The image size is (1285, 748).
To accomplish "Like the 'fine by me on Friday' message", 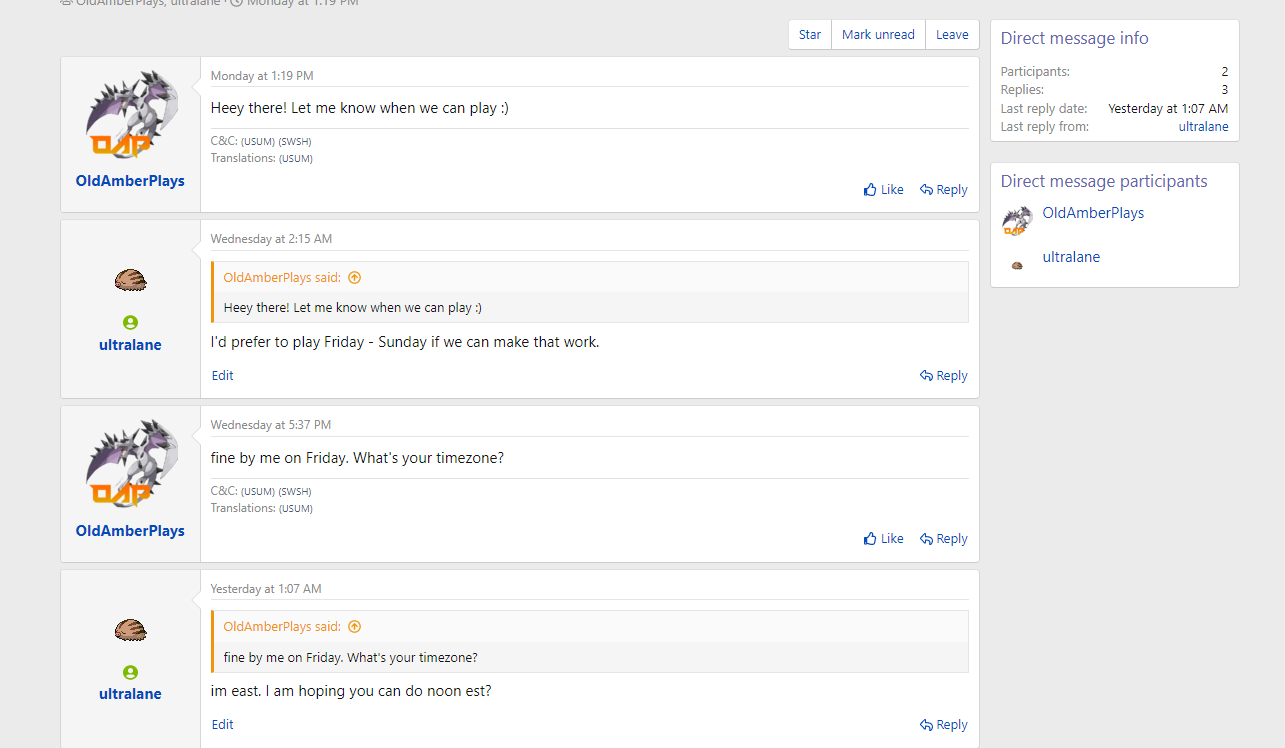I will [x=884, y=539].
